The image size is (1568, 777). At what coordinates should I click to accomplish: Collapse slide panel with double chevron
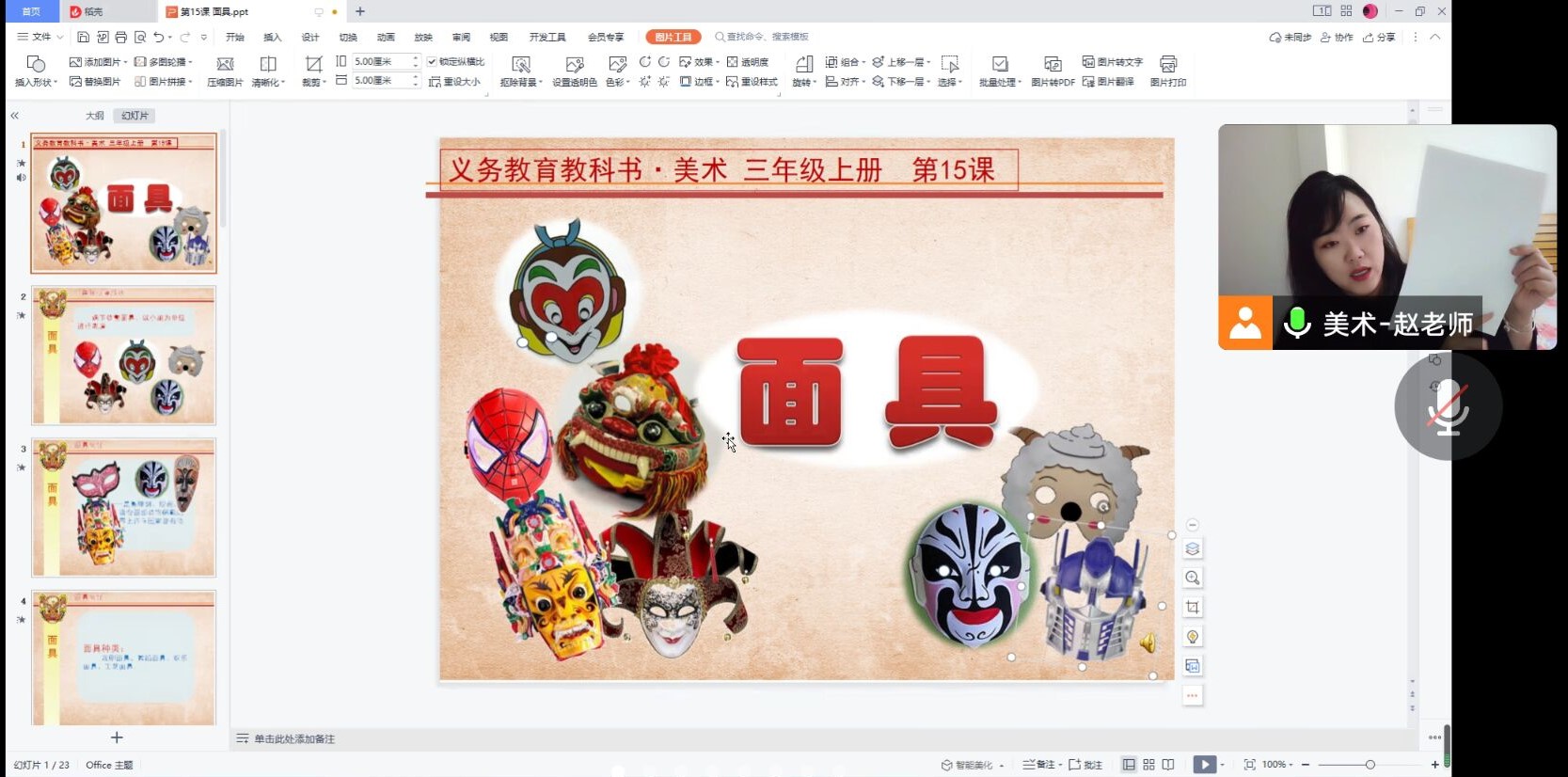click(15, 116)
